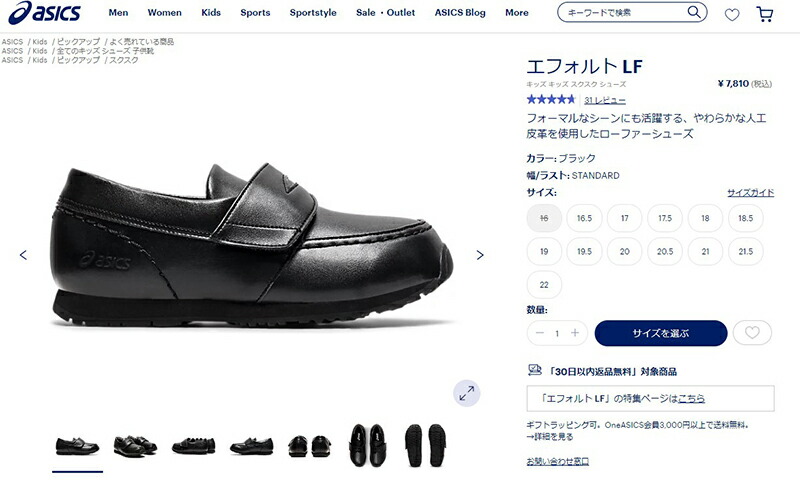Click the サイズを選ぶ button
Viewport: 800px width, 497px height.
[x=661, y=333]
